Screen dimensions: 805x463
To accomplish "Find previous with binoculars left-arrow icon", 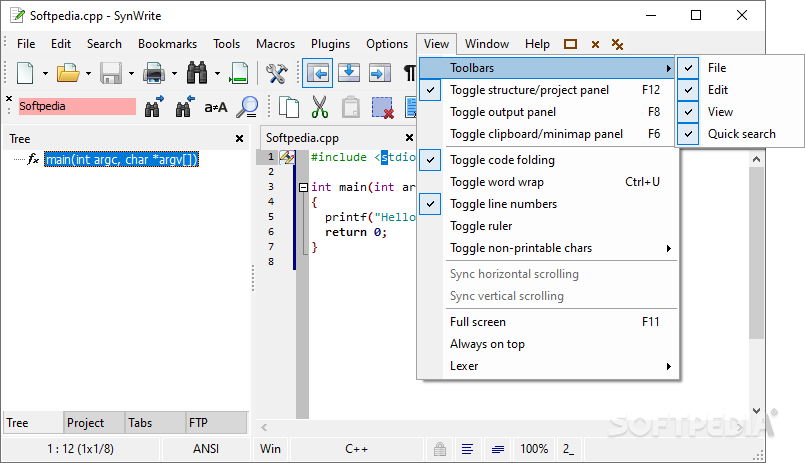I will point(185,106).
